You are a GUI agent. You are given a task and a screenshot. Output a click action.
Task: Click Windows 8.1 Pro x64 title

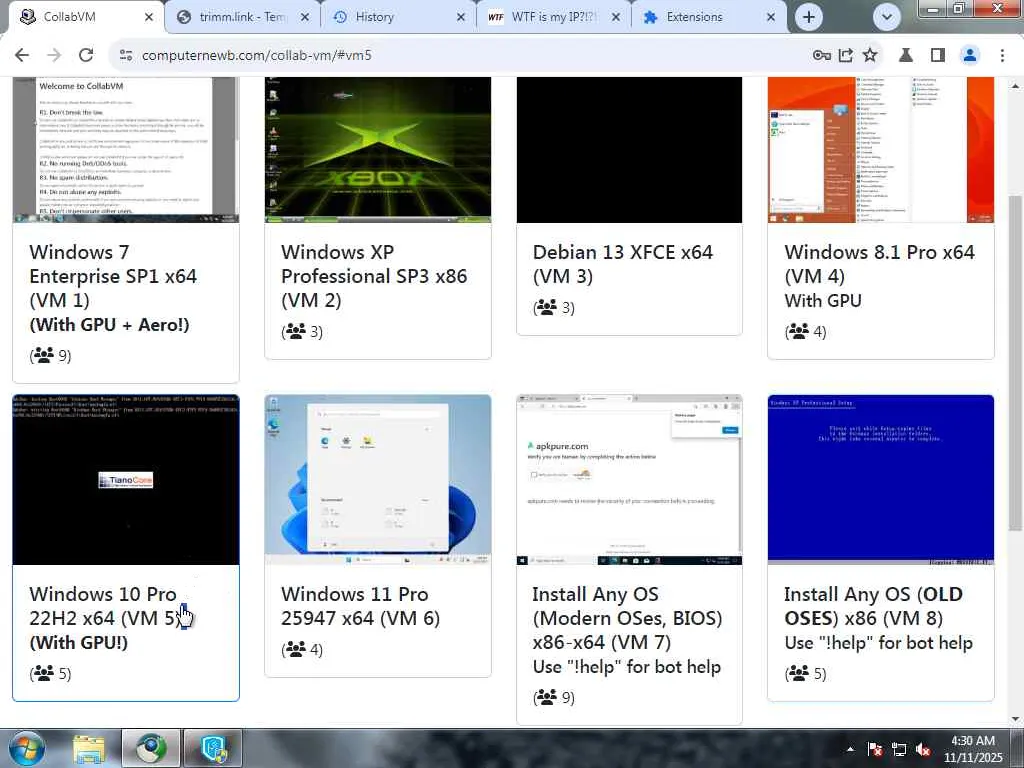pos(880,264)
